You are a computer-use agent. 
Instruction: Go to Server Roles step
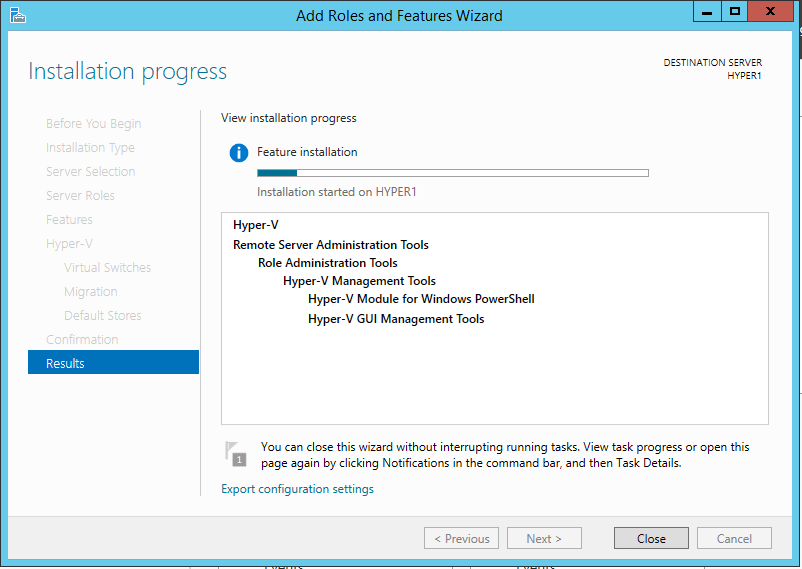point(80,195)
